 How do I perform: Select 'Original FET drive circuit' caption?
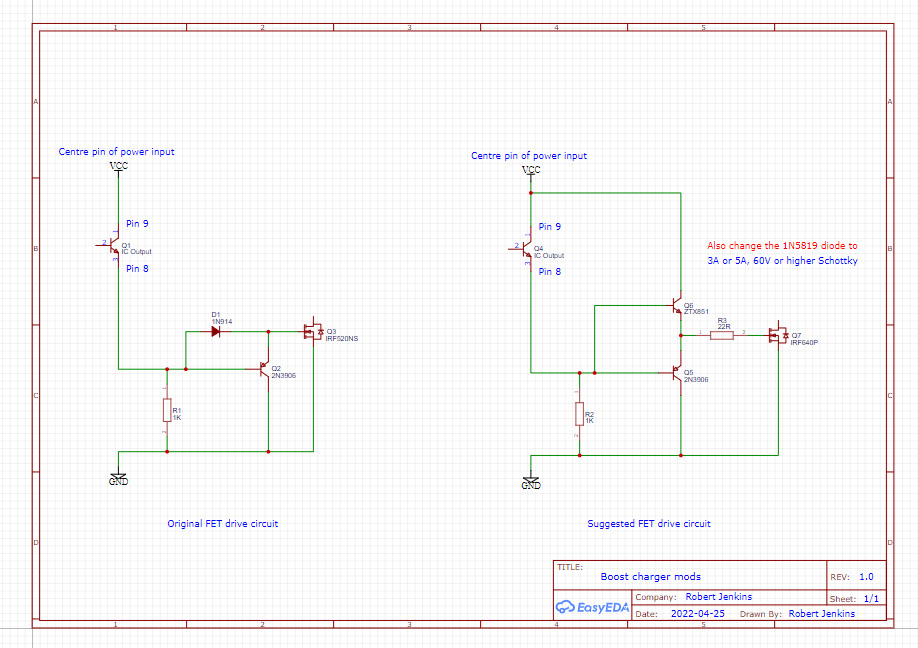tap(222, 523)
